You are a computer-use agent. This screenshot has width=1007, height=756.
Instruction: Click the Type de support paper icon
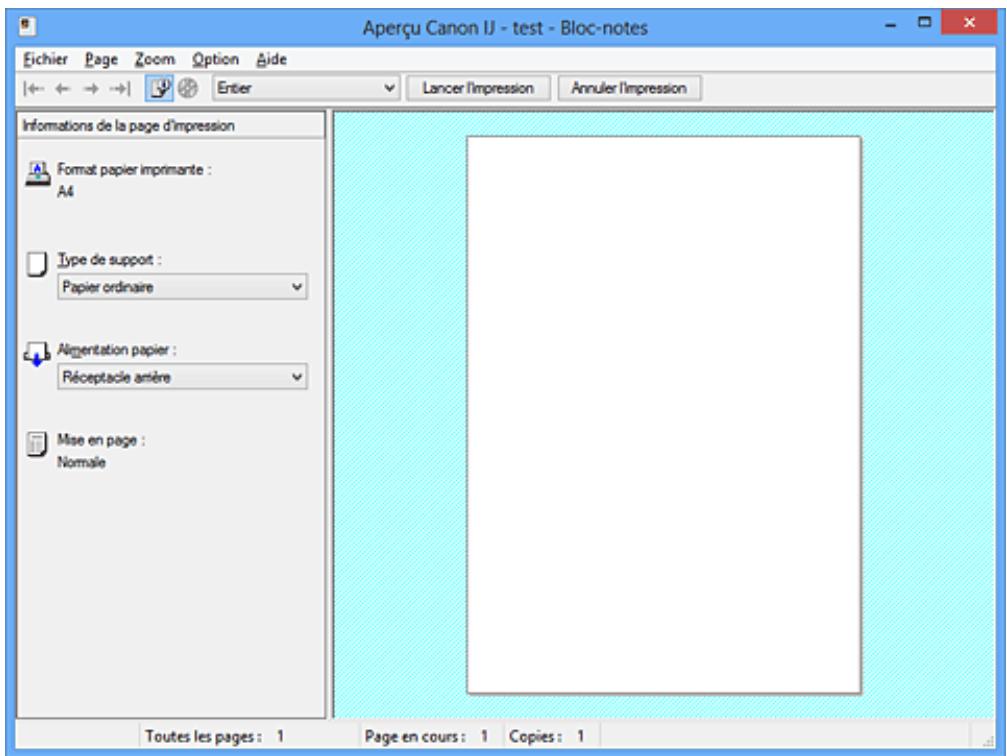(37, 264)
